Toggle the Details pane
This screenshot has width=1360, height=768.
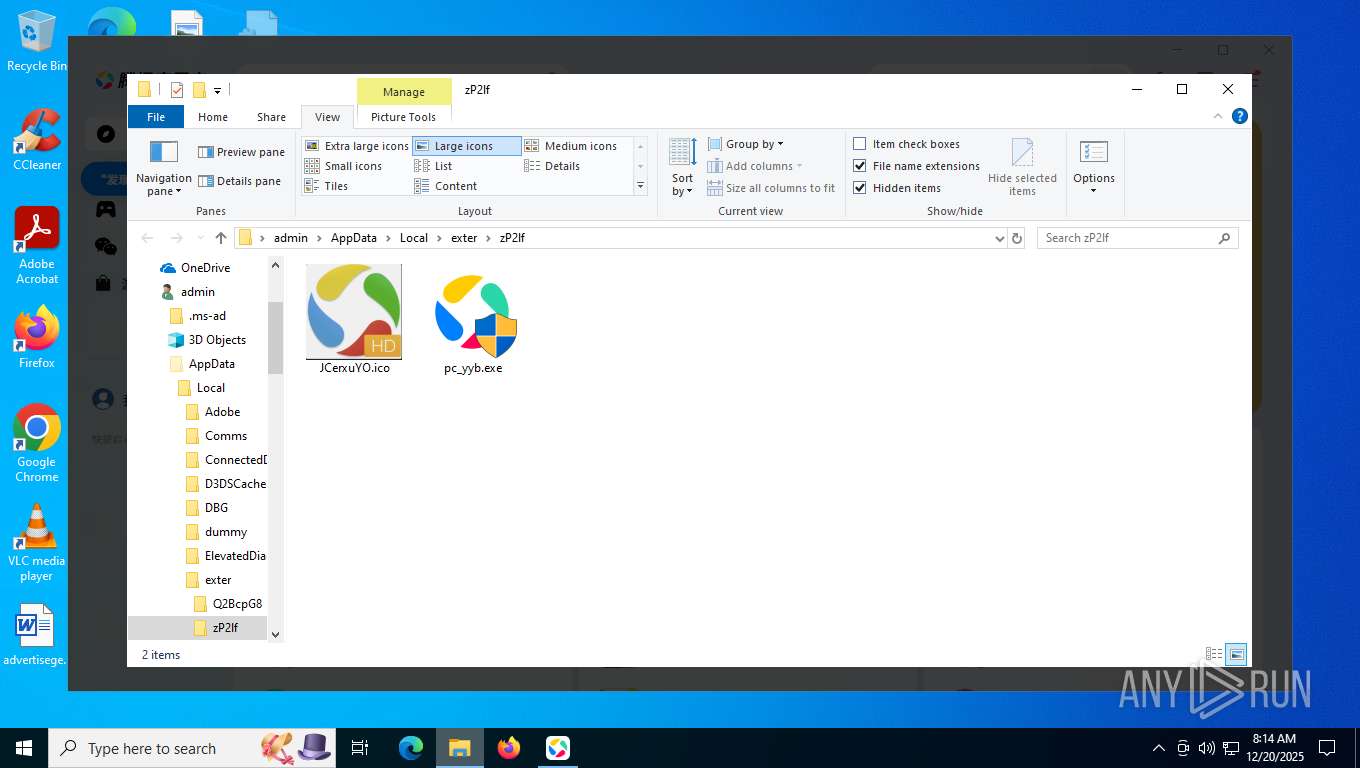point(239,181)
